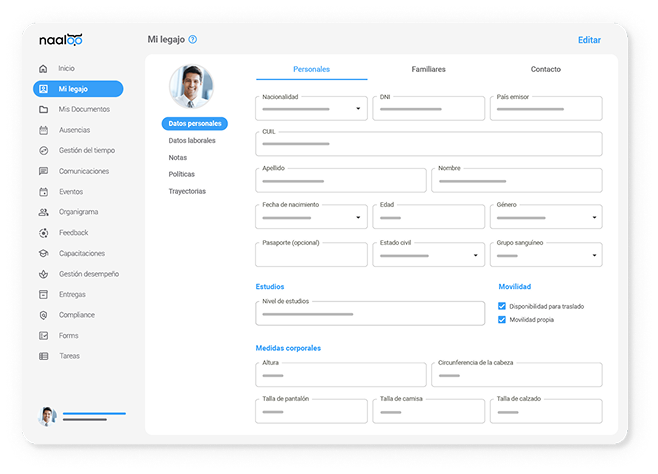Screen dimensions: 658x474
Task: Click the CUIL input field
Action: tap(428, 144)
